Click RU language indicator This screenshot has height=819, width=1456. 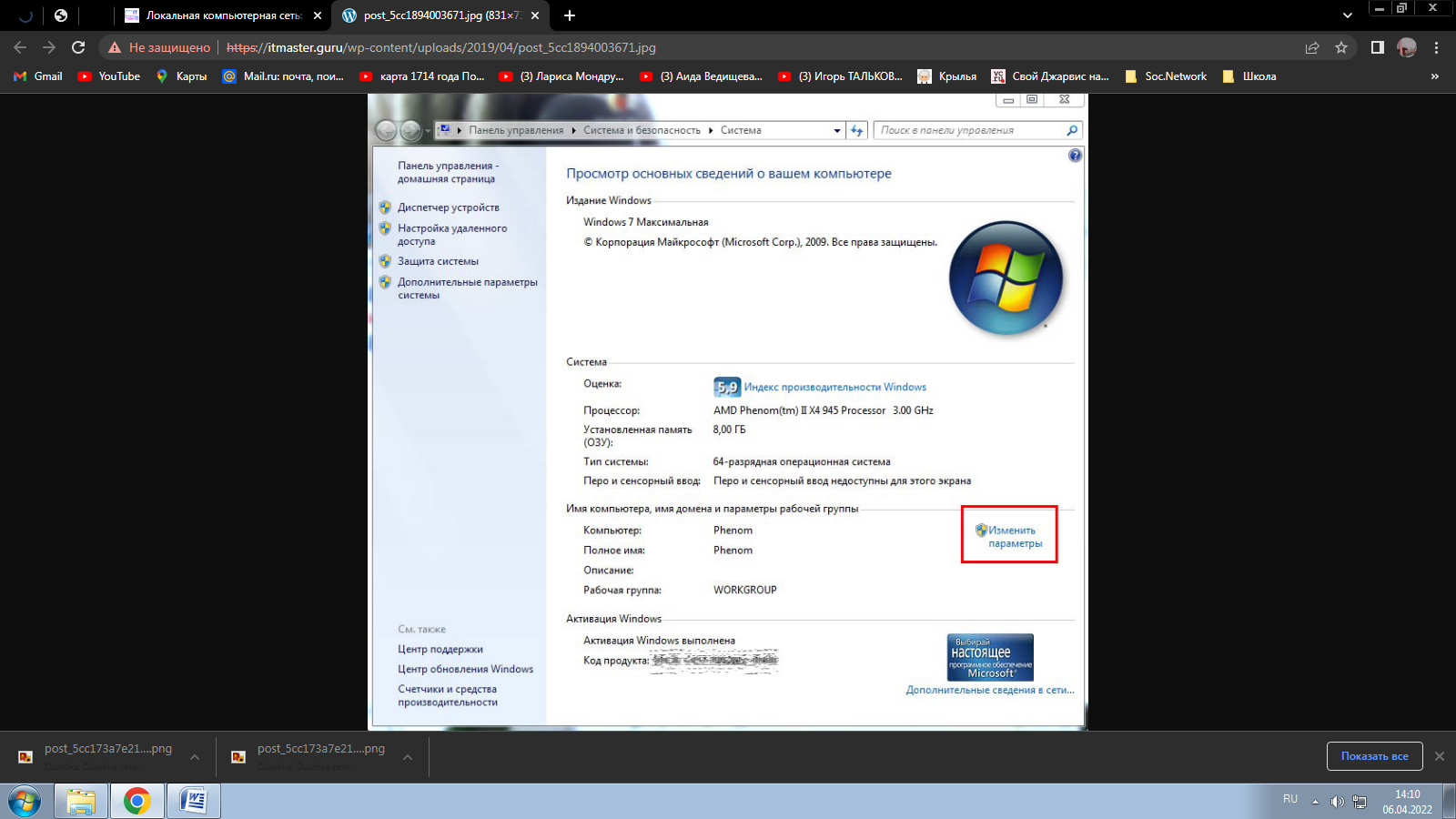1290,799
